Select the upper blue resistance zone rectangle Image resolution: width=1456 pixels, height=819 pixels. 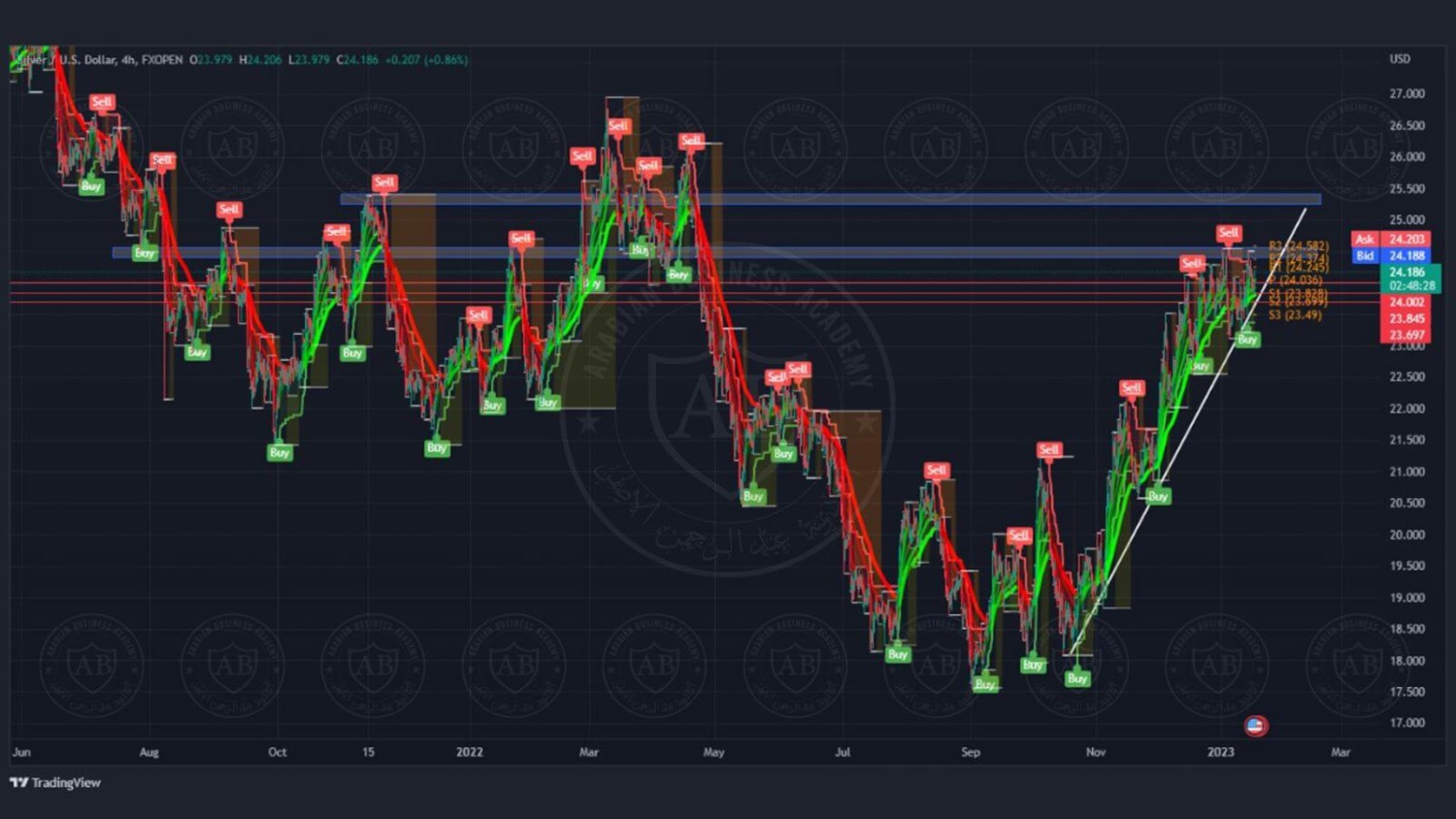tap(831, 200)
